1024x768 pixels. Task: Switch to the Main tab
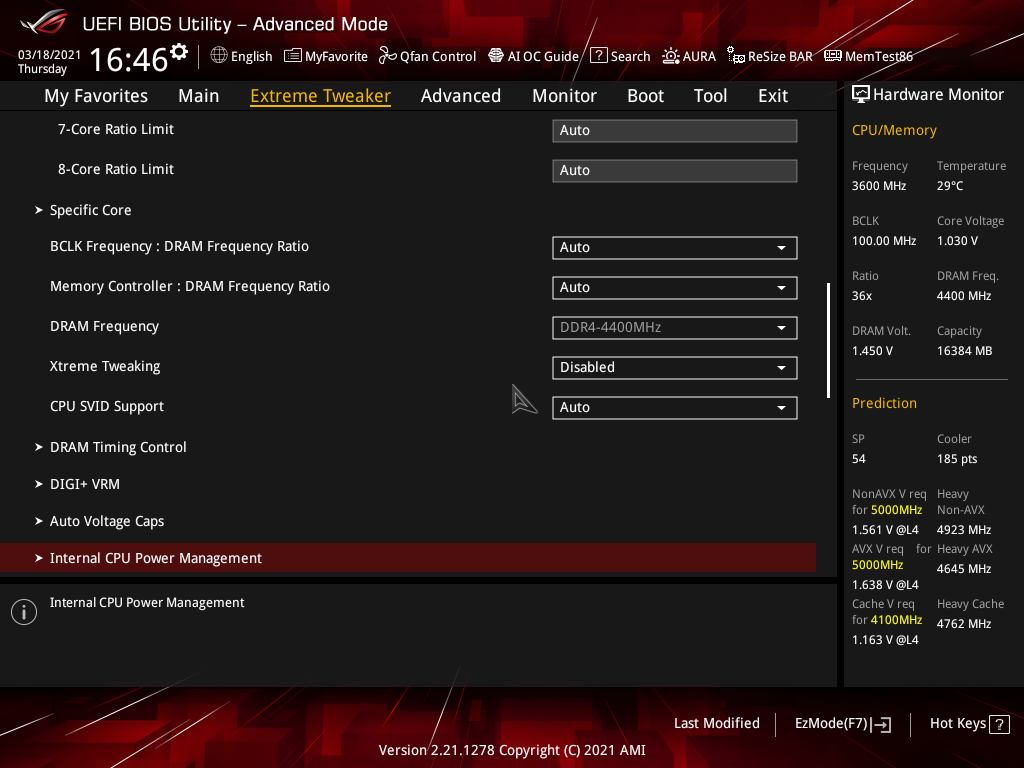click(x=199, y=95)
